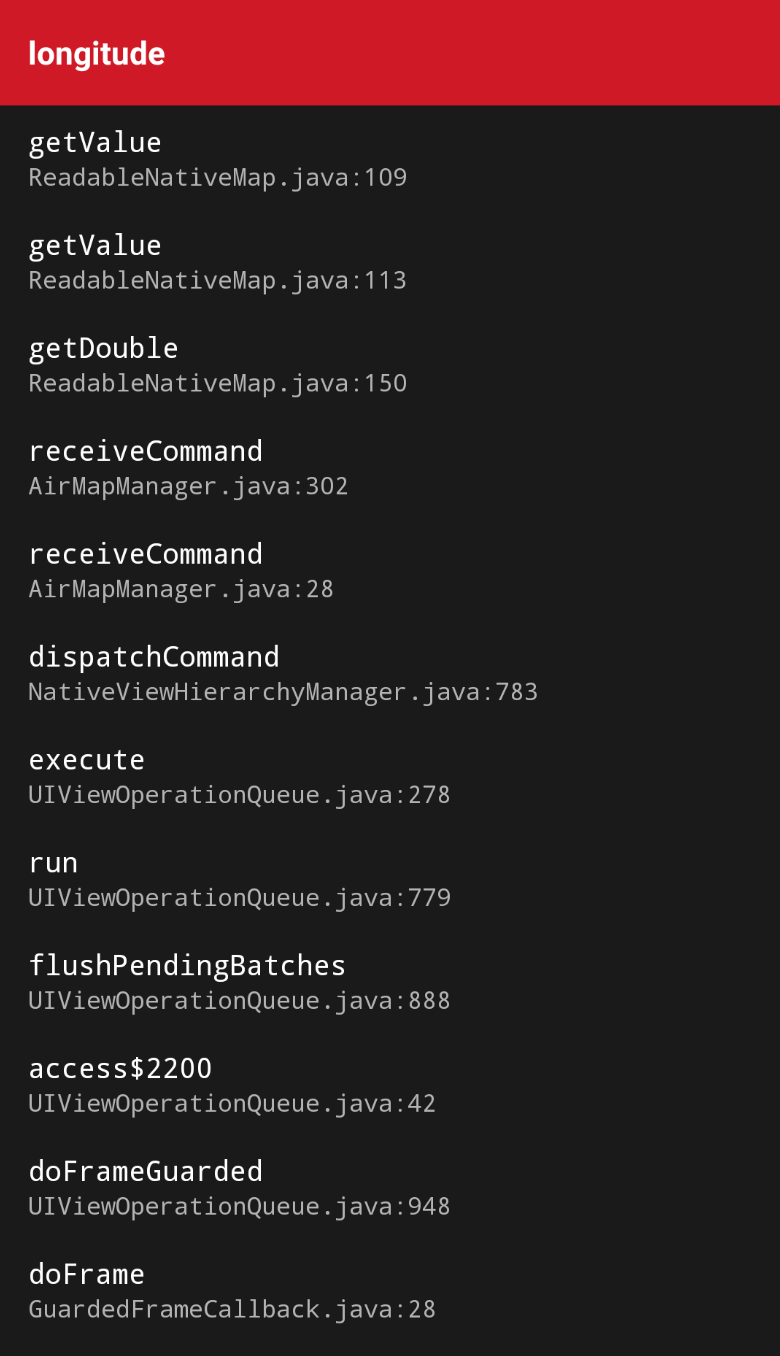The width and height of the screenshot is (780, 1356).
Task: Select the second getValue stack frame
Action: click(x=95, y=245)
